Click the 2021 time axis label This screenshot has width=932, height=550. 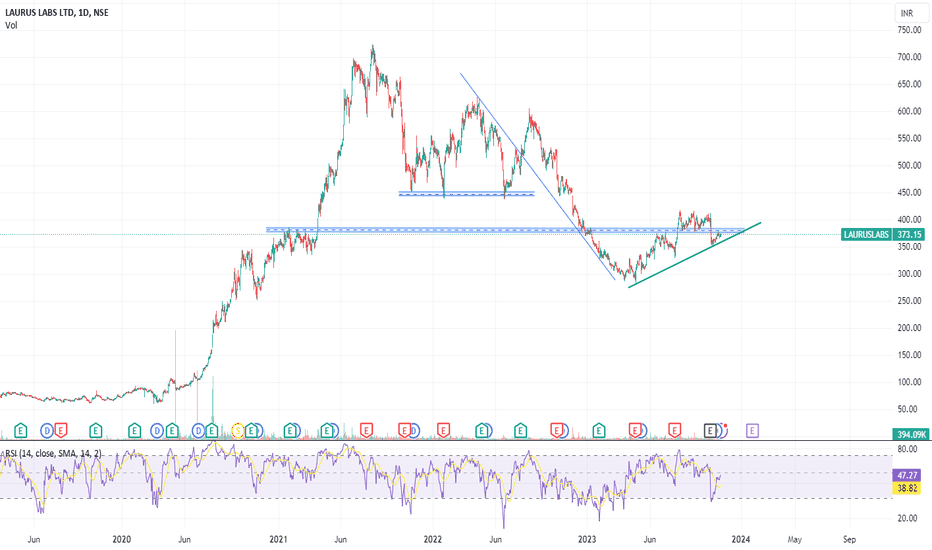click(x=278, y=539)
